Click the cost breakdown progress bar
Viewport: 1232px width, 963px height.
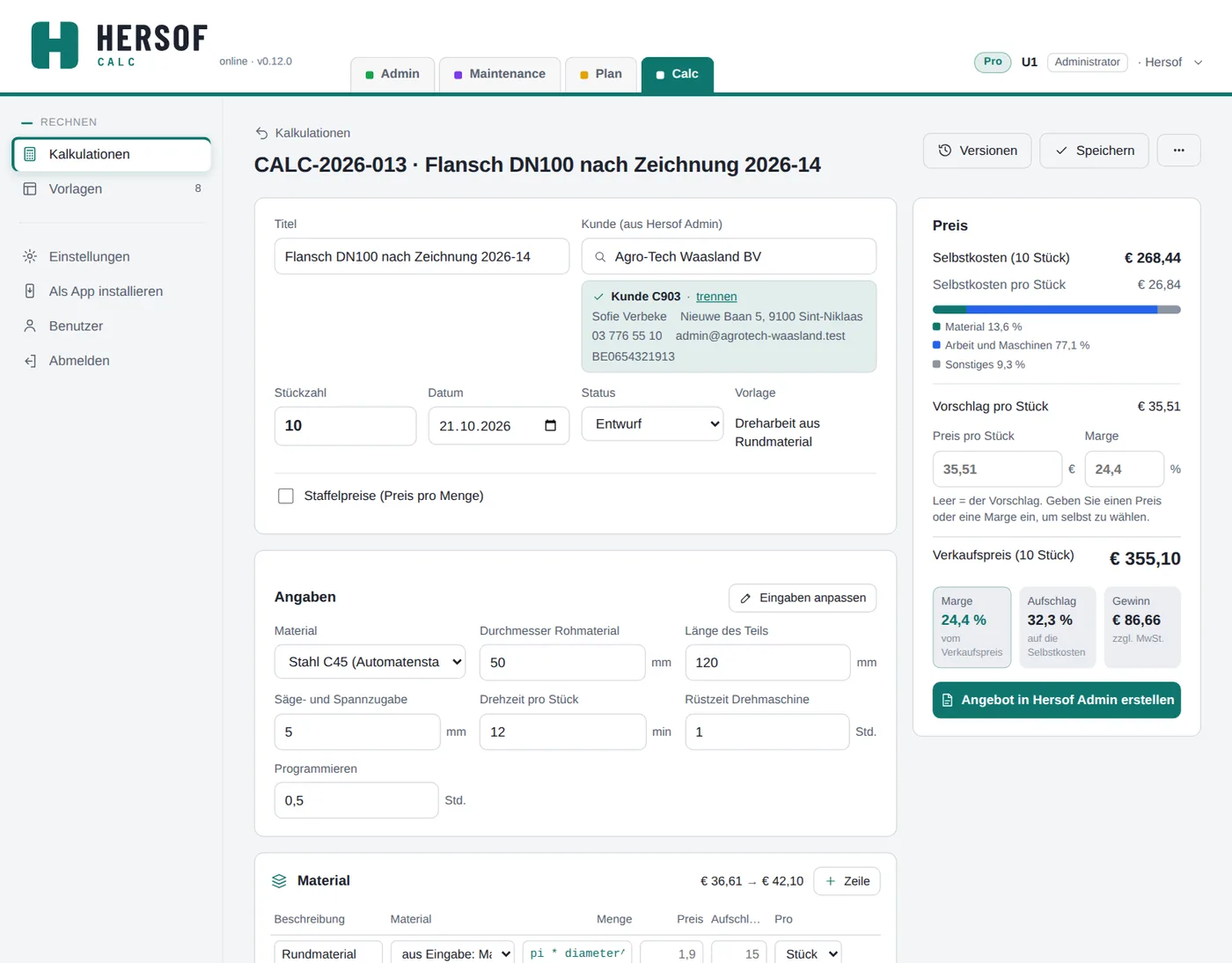click(x=1056, y=310)
